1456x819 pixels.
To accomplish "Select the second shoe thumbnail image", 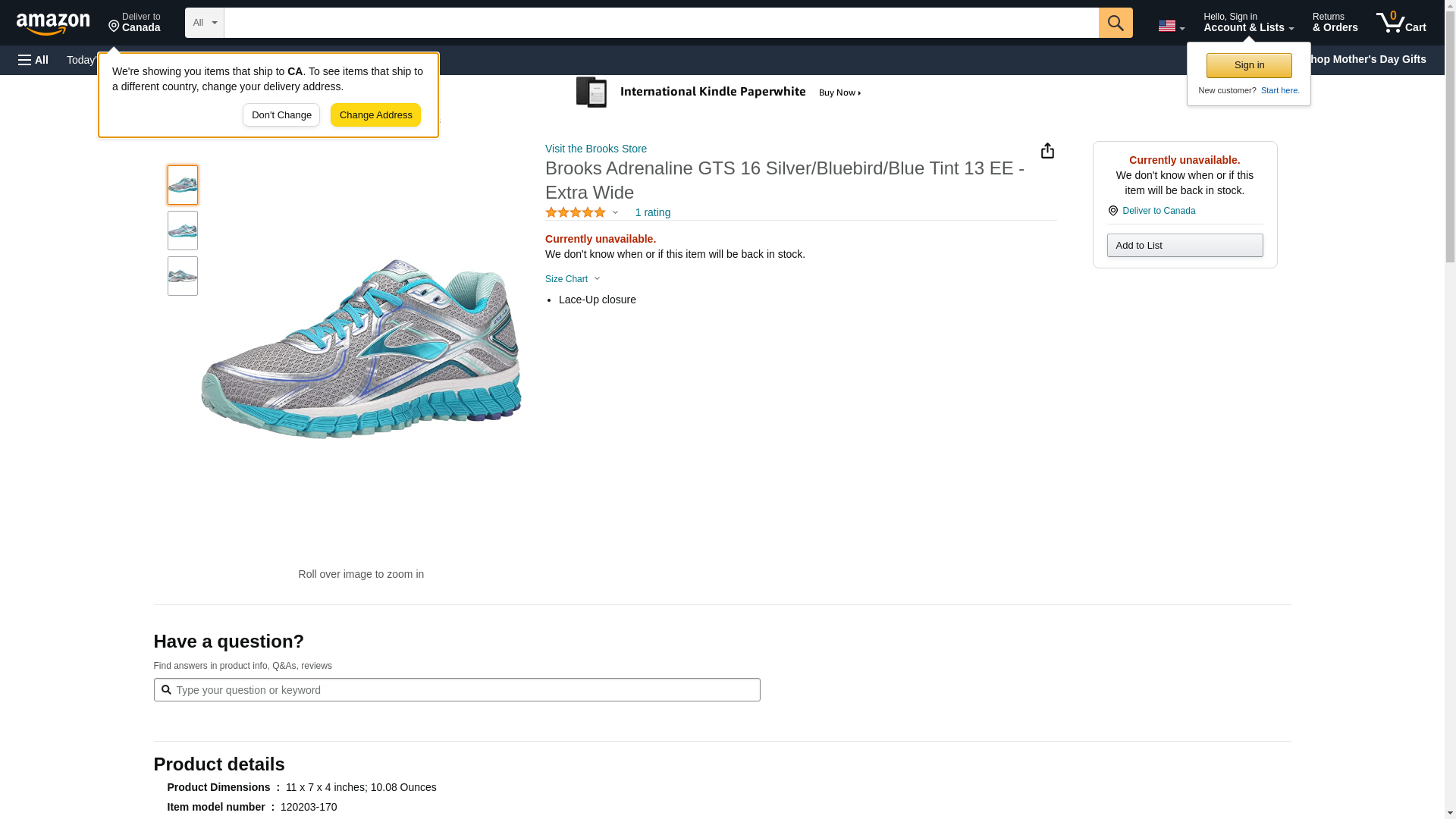I will [x=183, y=231].
